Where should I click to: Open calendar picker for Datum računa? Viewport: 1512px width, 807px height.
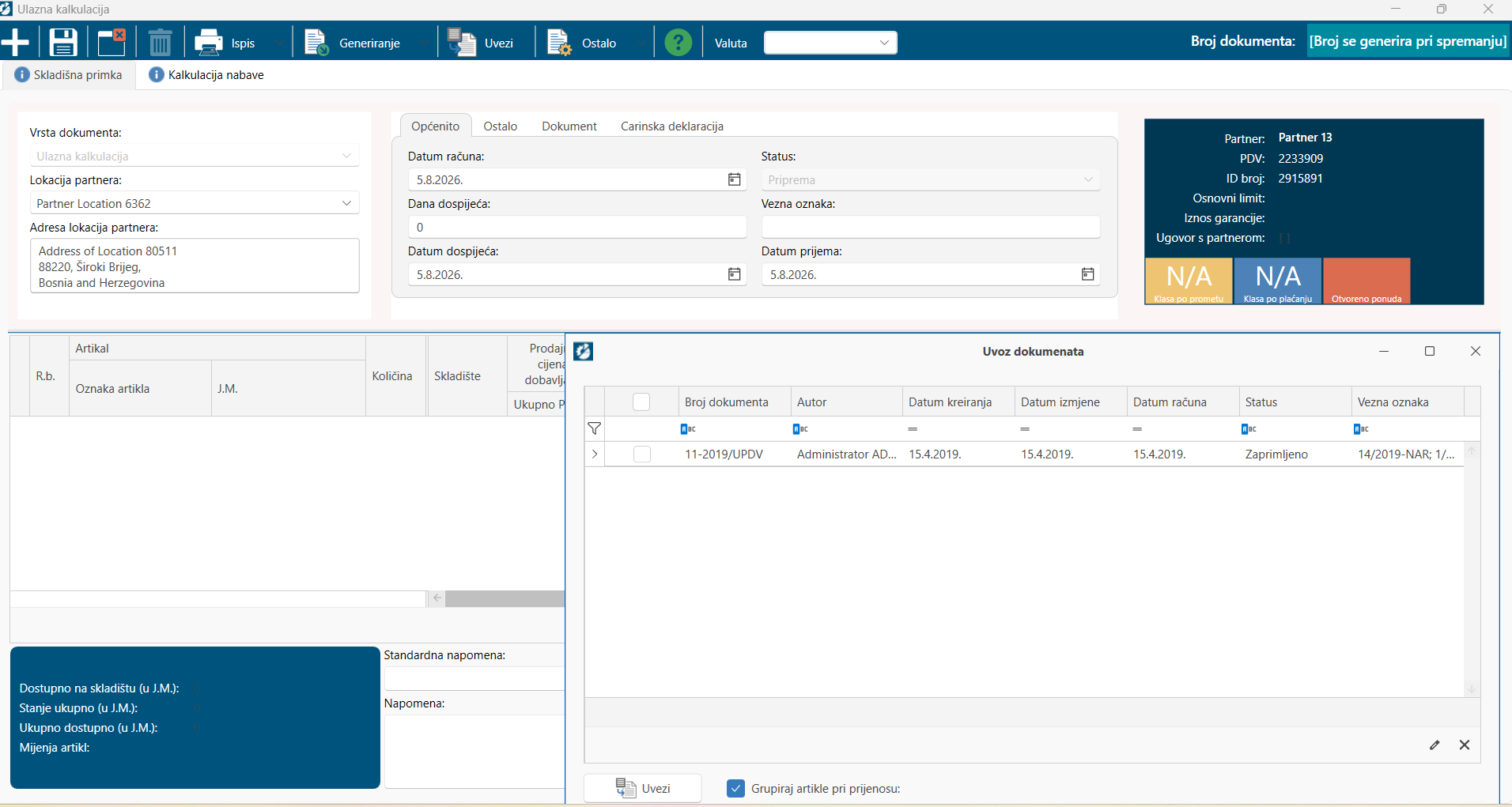[735, 179]
